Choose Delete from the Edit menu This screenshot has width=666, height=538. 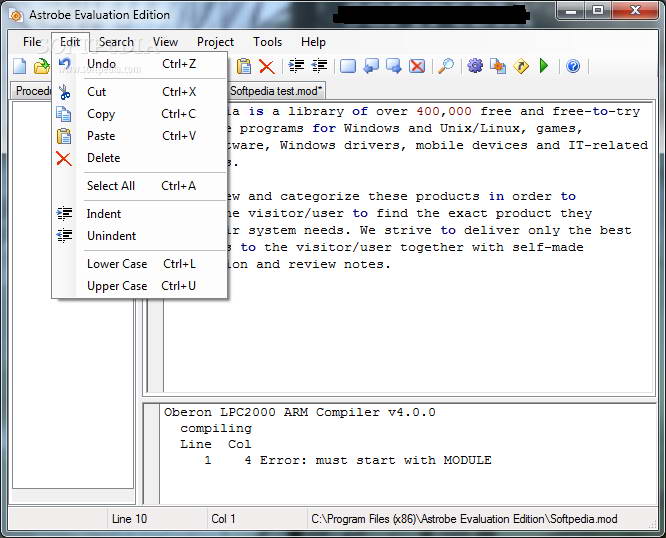tap(140, 158)
